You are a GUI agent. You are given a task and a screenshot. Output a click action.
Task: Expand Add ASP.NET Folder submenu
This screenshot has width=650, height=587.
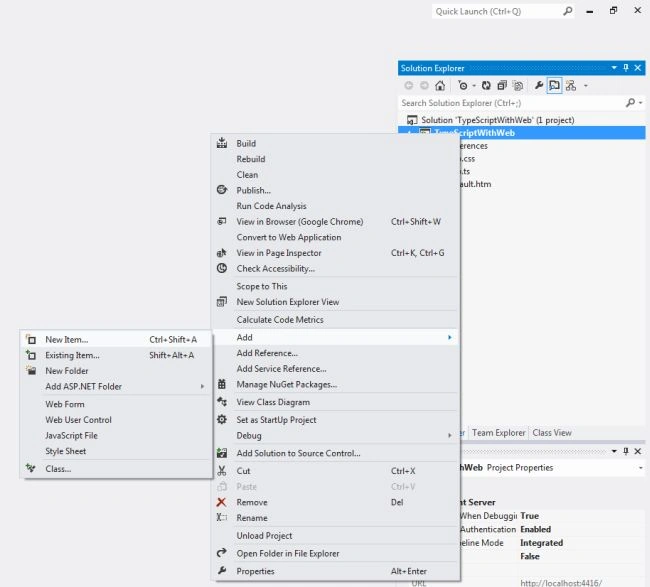click(116, 387)
